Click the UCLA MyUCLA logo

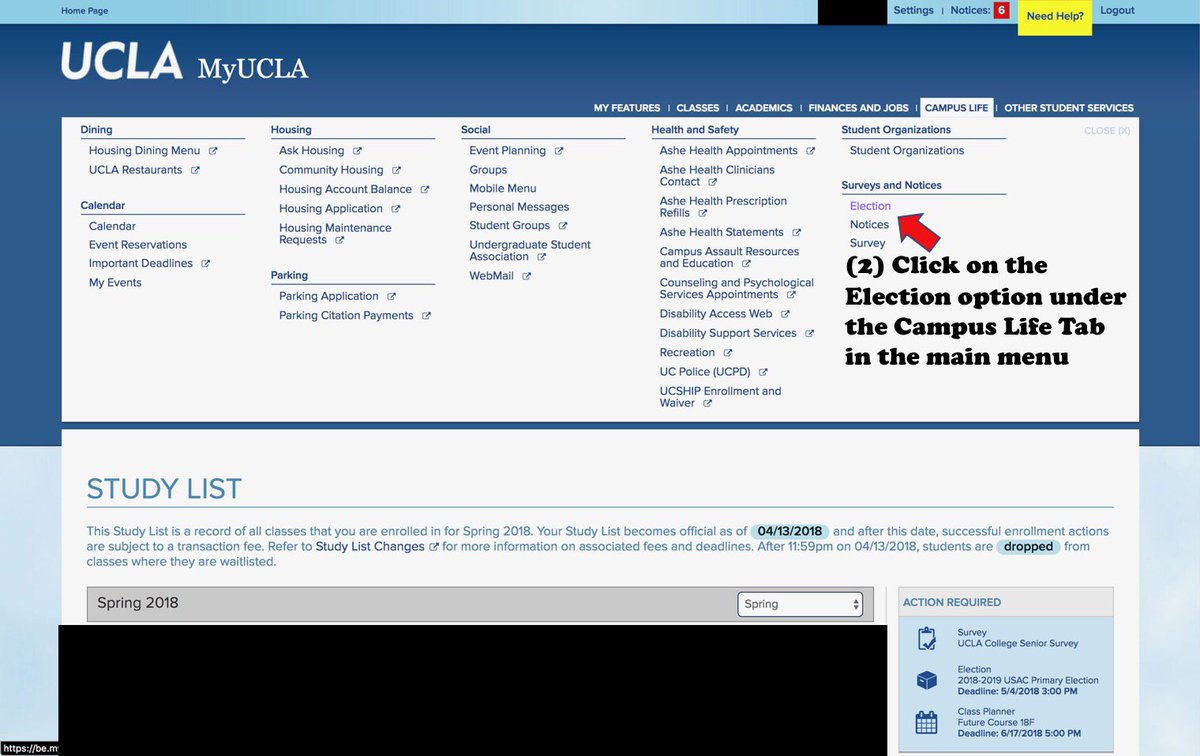coord(185,62)
